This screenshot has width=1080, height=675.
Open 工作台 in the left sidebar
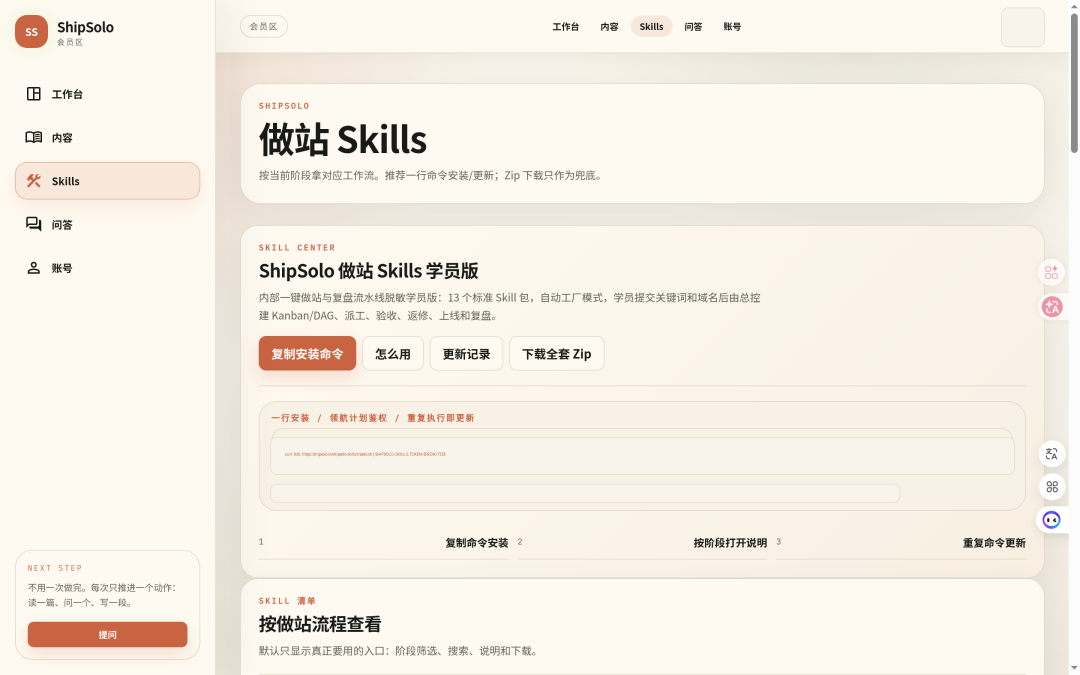tap(107, 94)
